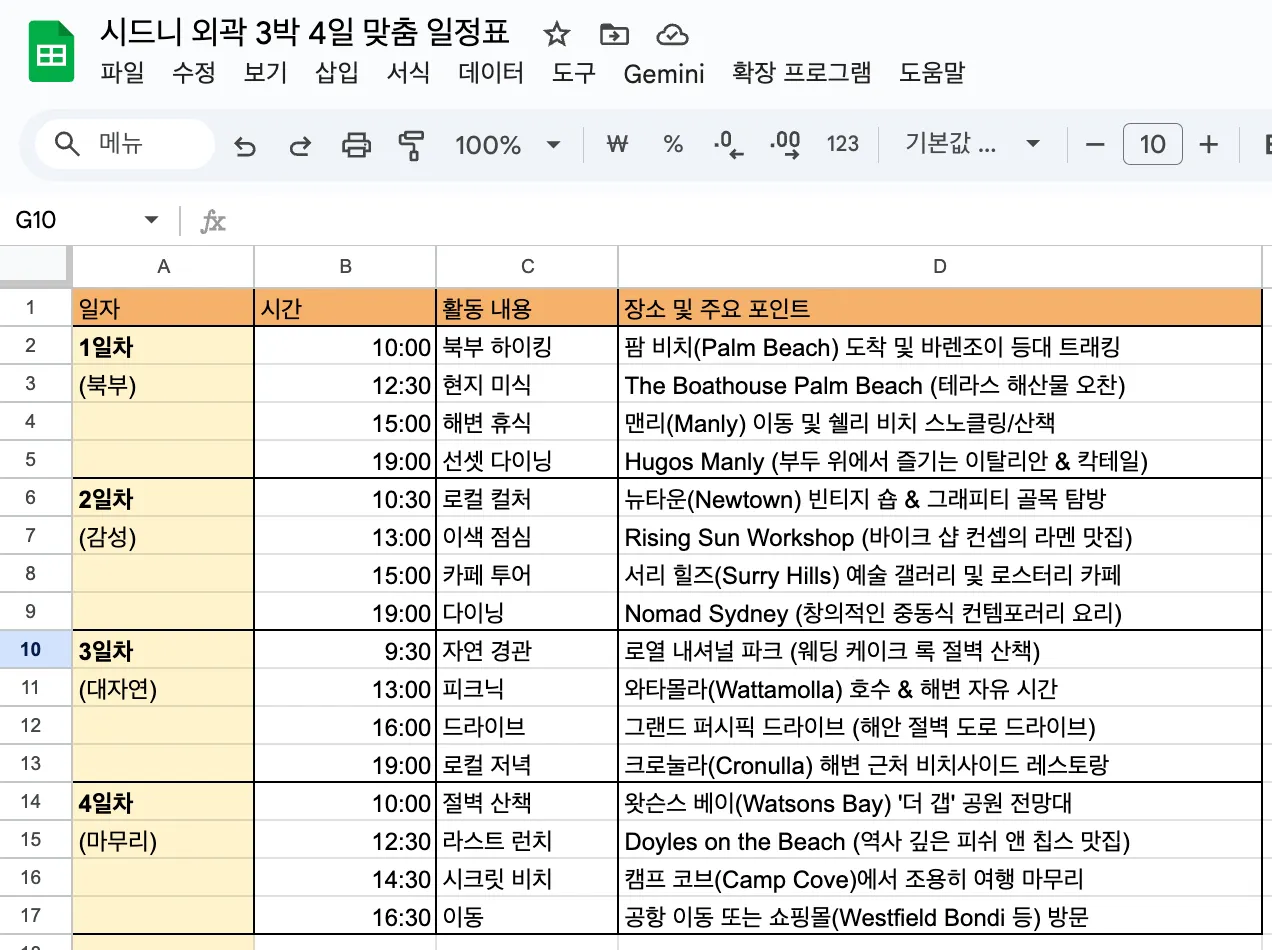Format the cell as percent
Image resolution: width=1272 pixels, height=950 pixels.
[673, 145]
